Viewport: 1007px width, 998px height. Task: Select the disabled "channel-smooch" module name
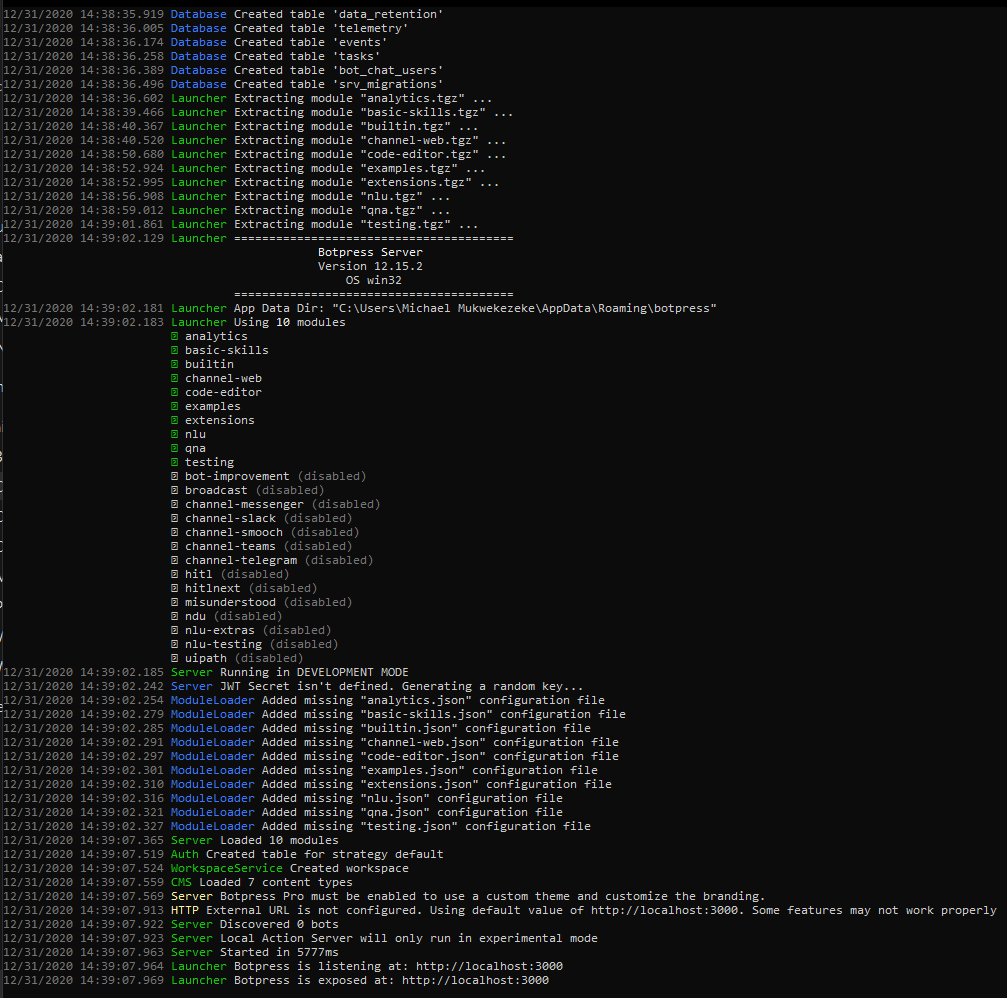coord(234,532)
